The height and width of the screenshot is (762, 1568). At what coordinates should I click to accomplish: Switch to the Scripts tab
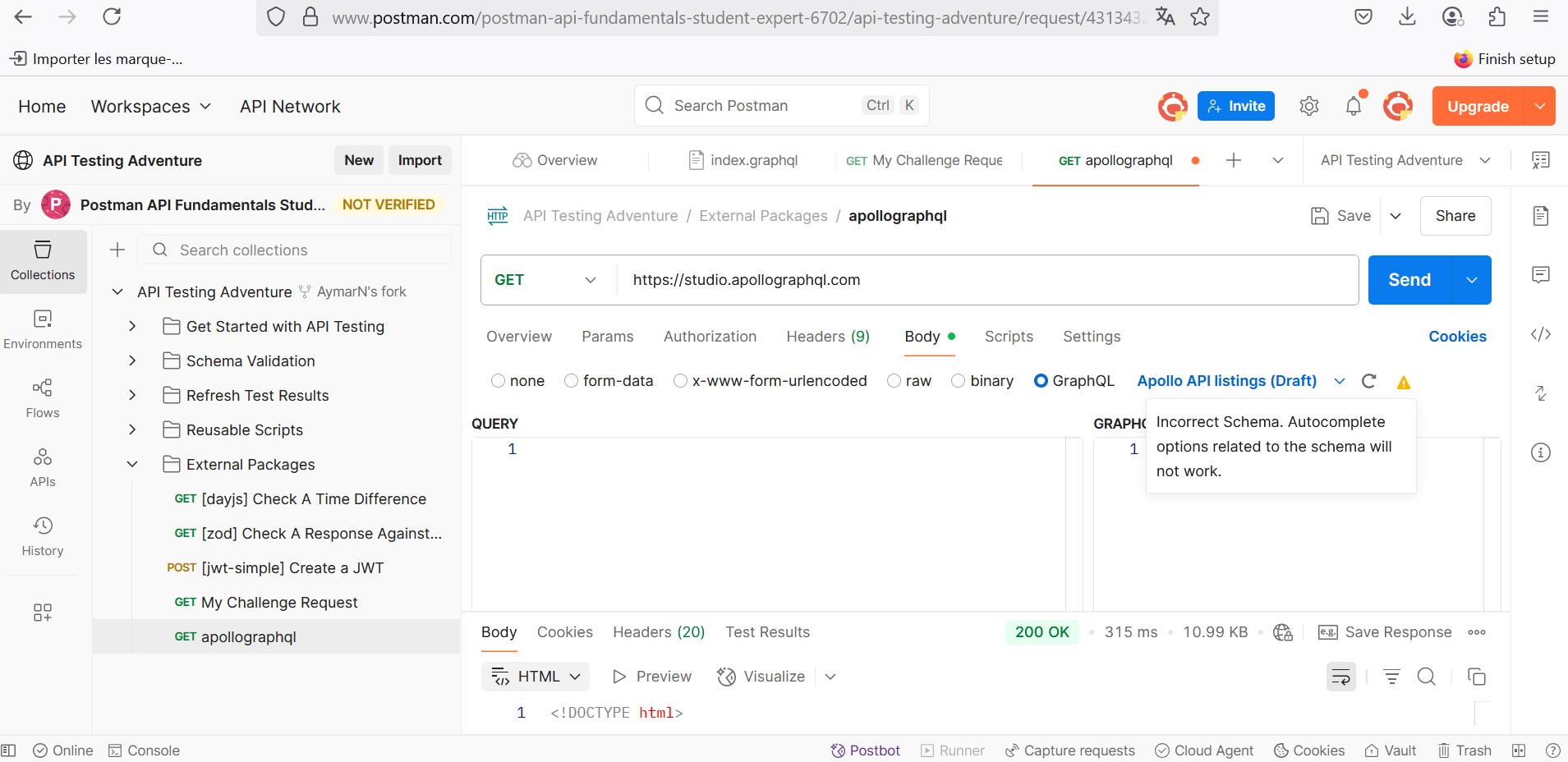click(1009, 337)
